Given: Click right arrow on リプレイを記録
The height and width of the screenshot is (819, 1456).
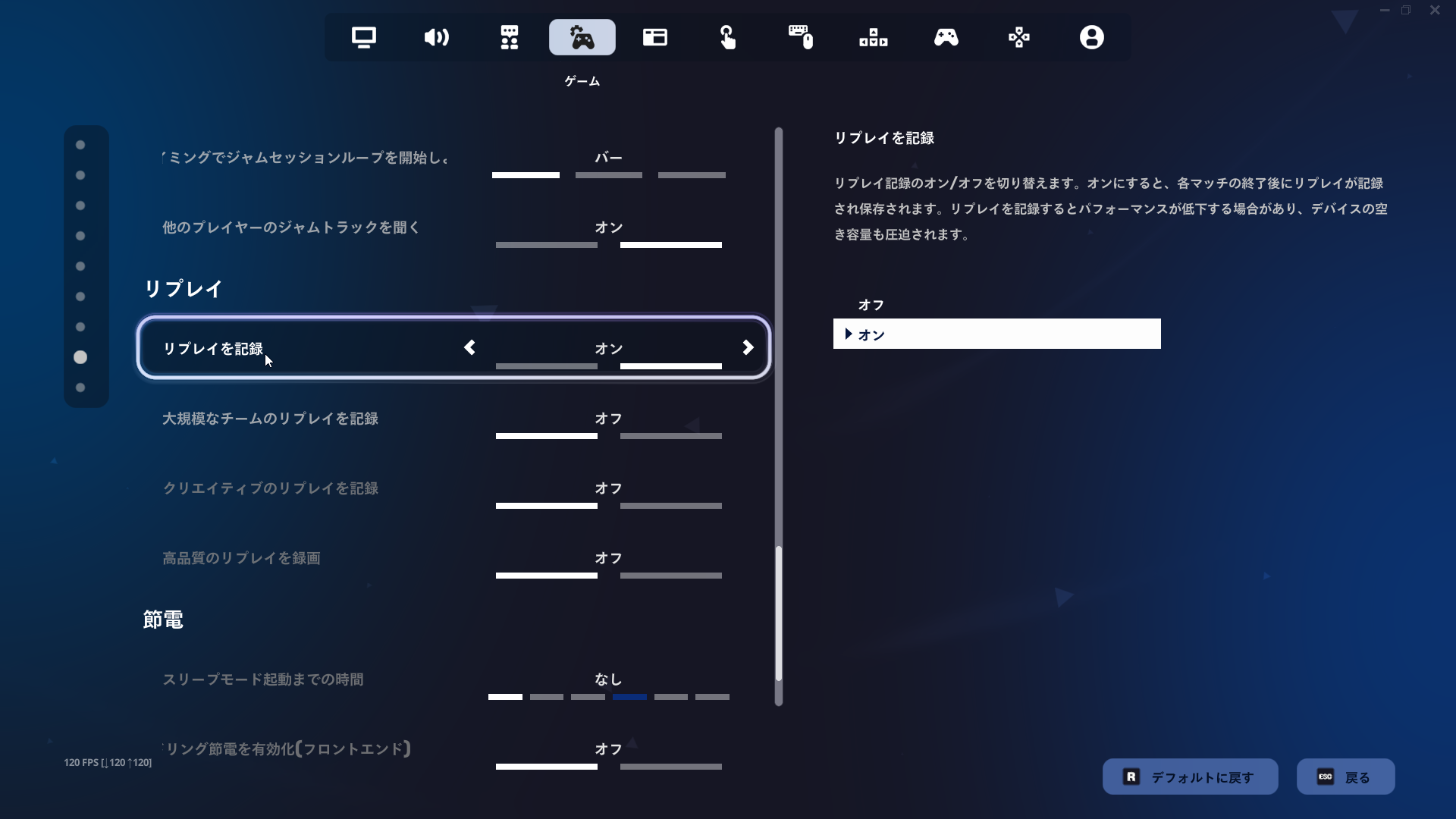Looking at the screenshot, I should point(748,348).
